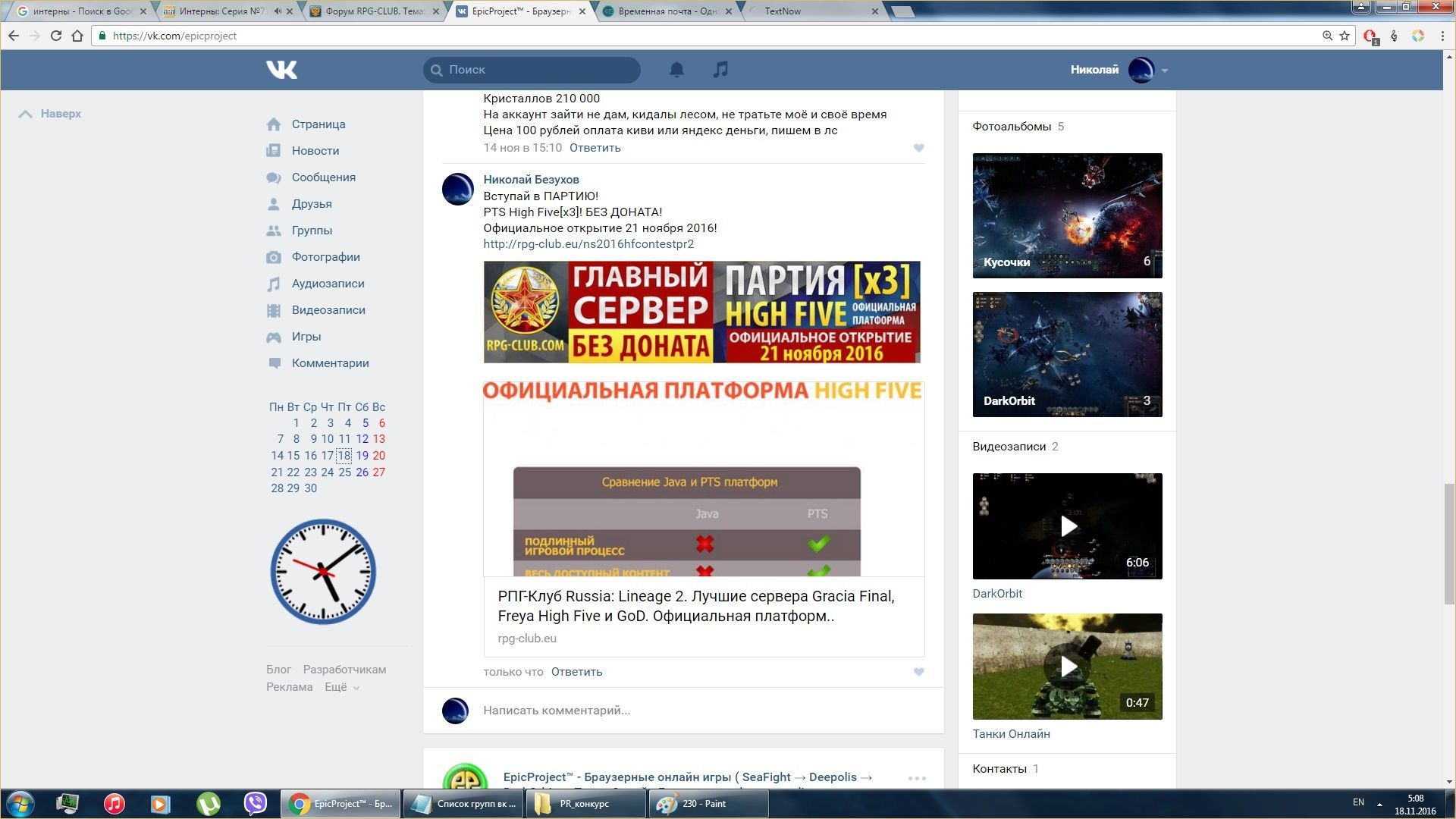The image size is (1456, 819).
Task: Click the Страница home icon
Action: [274, 124]
